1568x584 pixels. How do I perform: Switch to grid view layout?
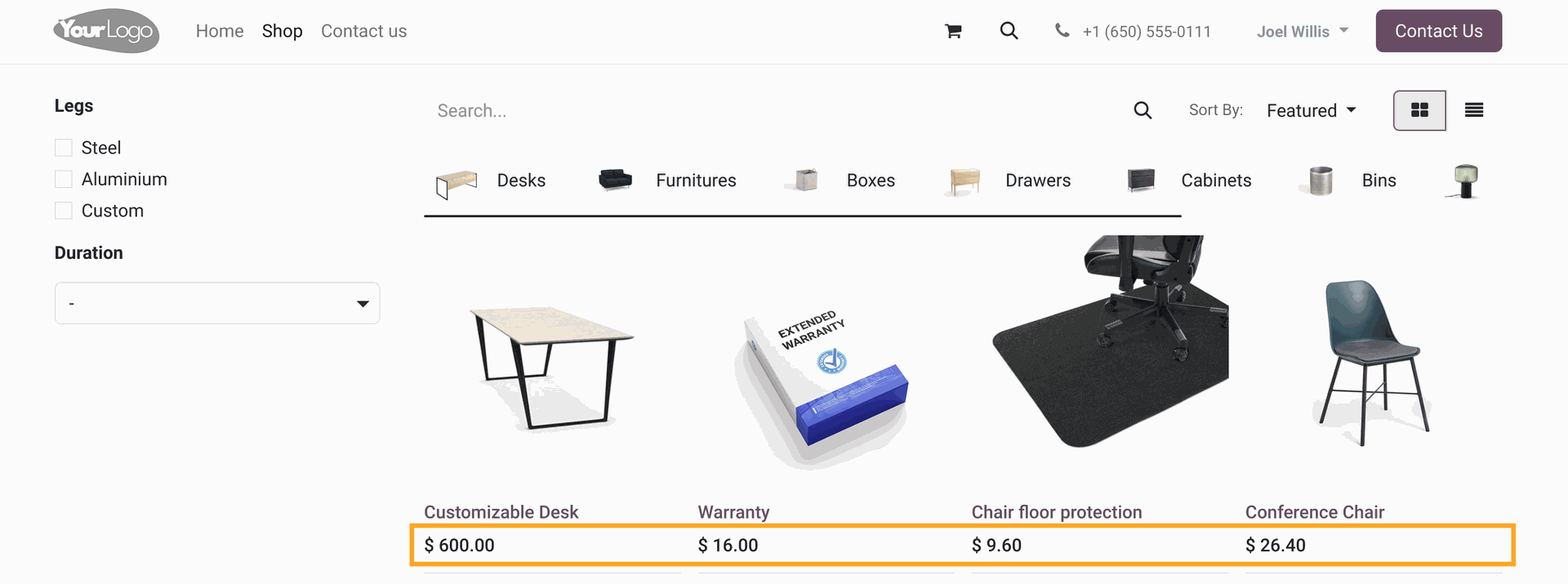pos(1419,110)
